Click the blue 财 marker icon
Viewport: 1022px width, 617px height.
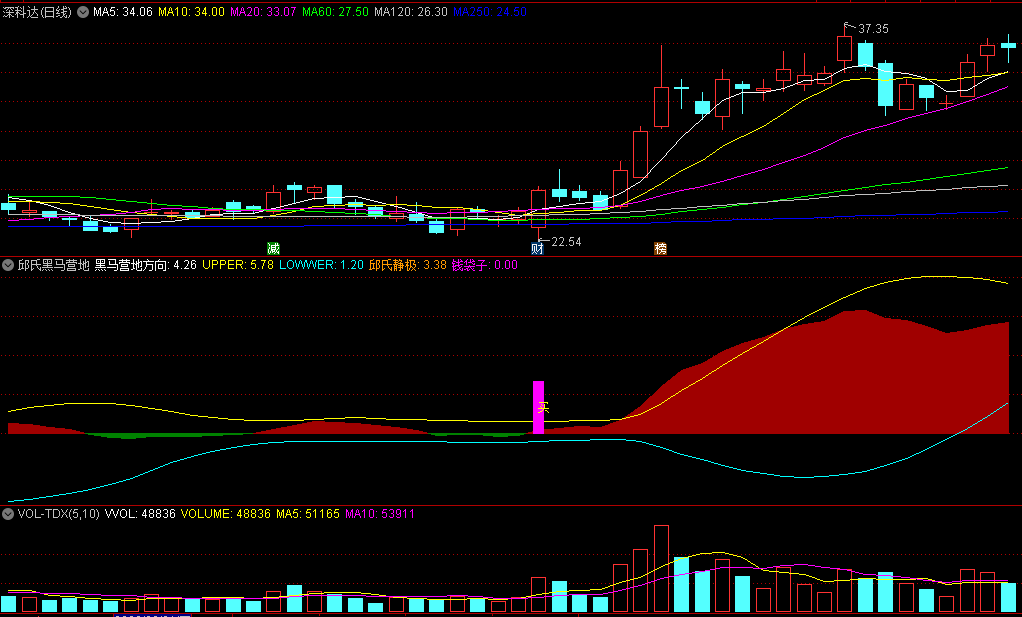pos(537,248)
